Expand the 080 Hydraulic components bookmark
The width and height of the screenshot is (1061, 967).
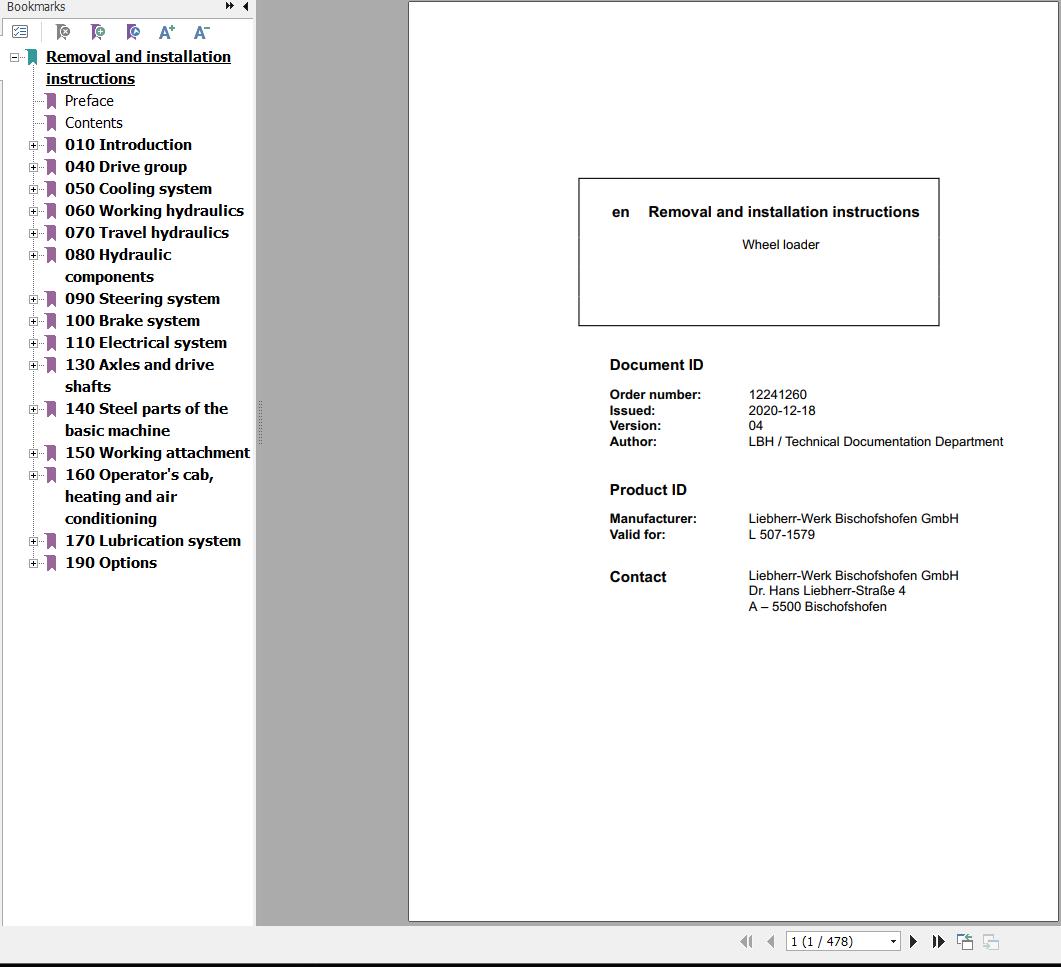coord(33,255)
